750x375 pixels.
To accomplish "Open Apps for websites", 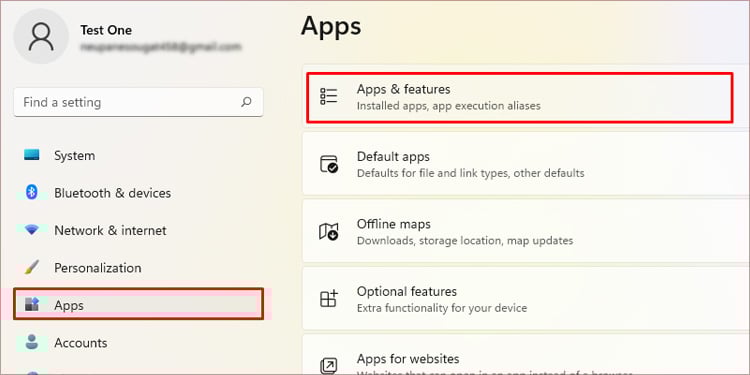I will click(526, 355).
